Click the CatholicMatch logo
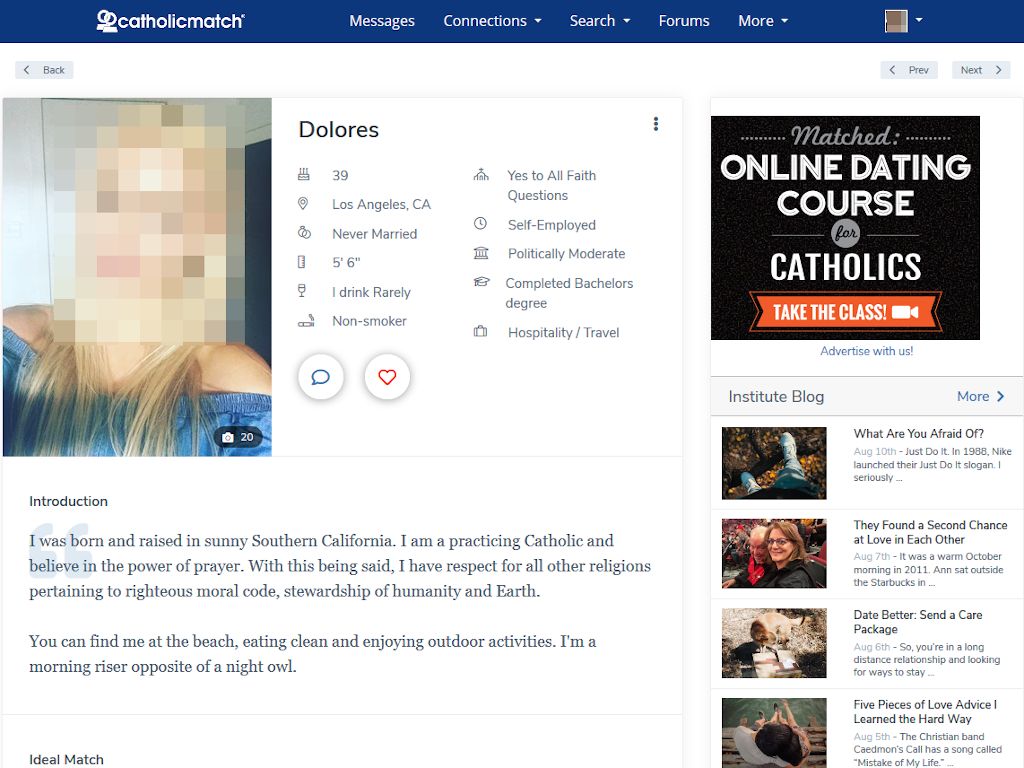This screenshot has width=1024, height=768. pos(171,21)
